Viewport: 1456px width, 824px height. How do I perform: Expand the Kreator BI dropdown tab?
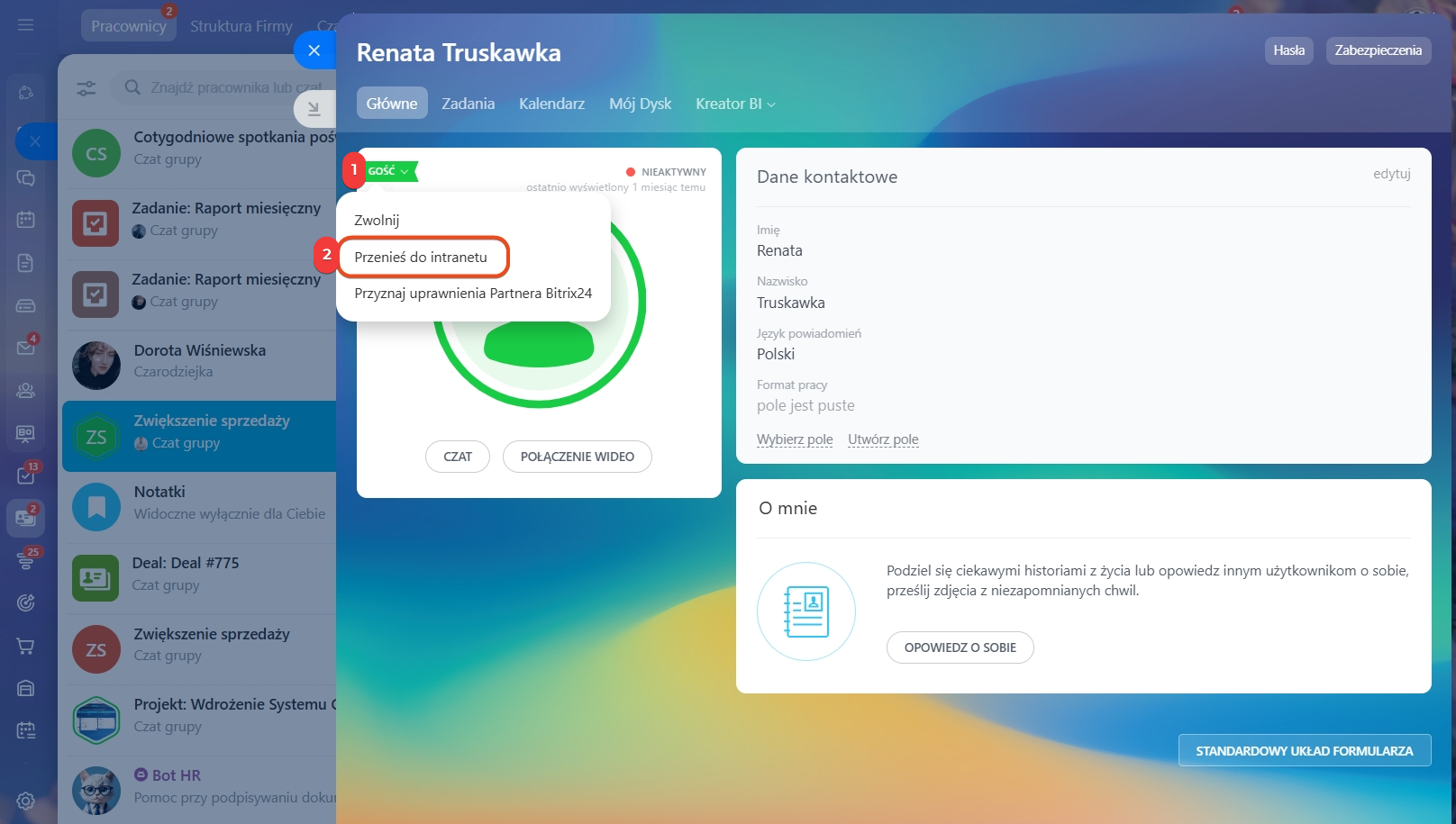735,104
